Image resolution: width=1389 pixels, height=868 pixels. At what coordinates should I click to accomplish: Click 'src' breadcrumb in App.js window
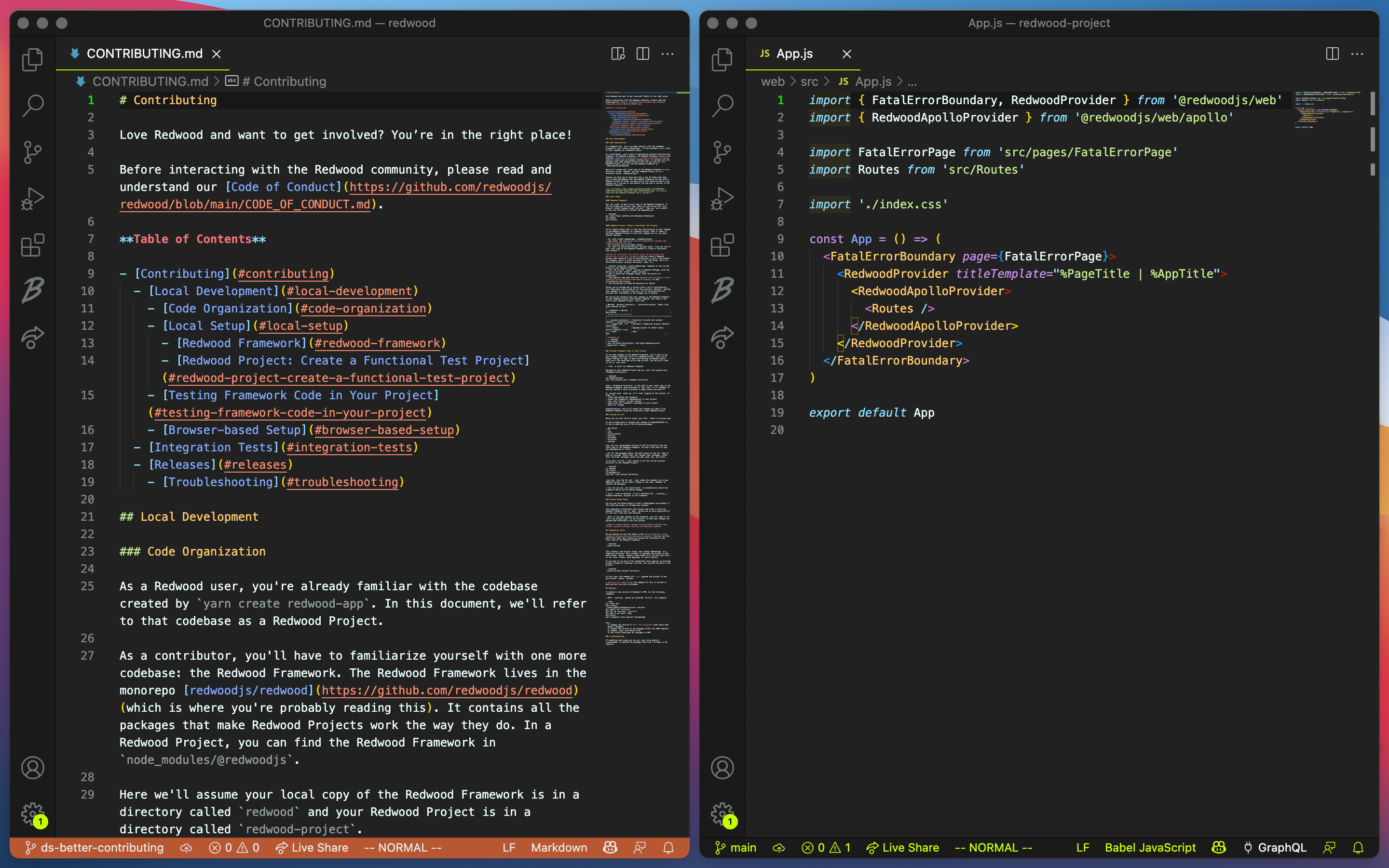[x=809, y=81]
